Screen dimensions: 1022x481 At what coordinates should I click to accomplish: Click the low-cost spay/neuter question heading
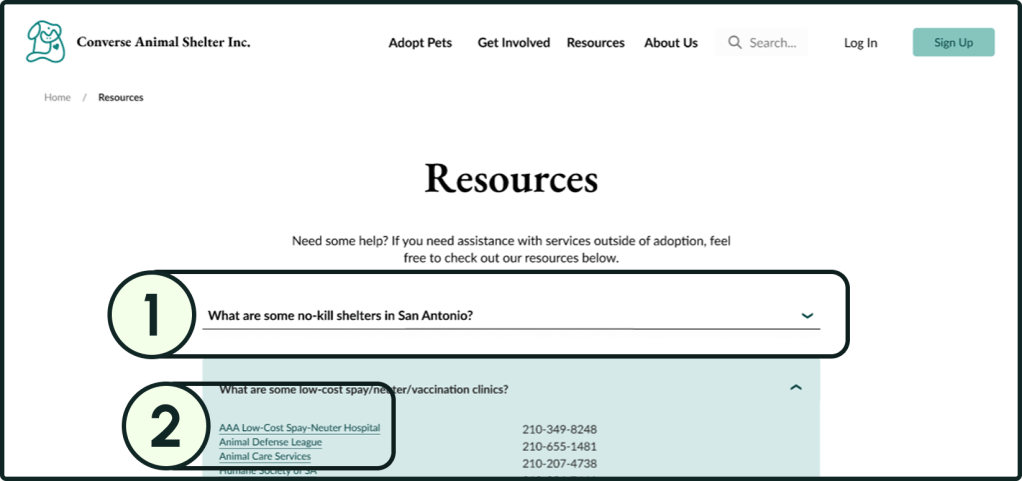click(363, 389)
